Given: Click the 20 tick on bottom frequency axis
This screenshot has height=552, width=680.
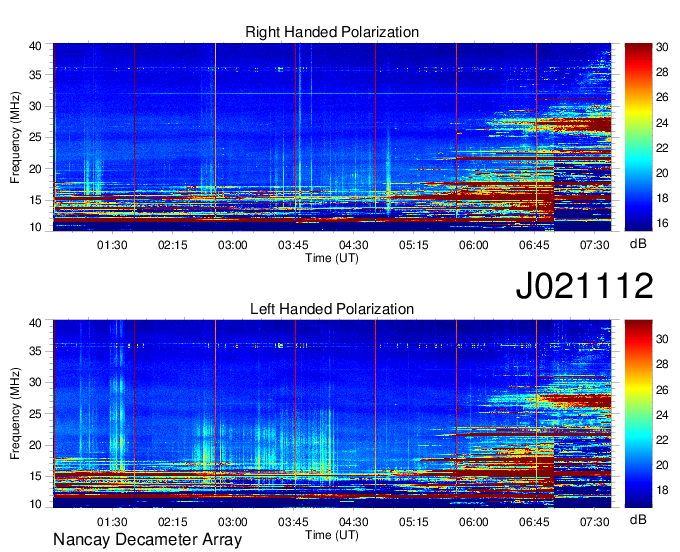Looking at the screenshot, I should pos(35,445).
